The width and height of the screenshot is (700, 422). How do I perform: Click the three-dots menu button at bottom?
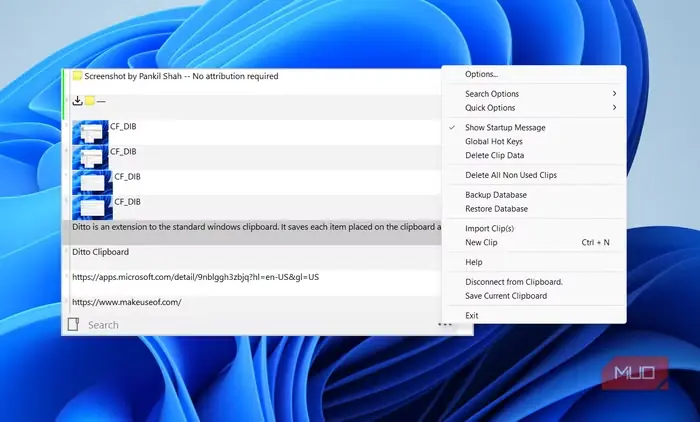point(445,325)
